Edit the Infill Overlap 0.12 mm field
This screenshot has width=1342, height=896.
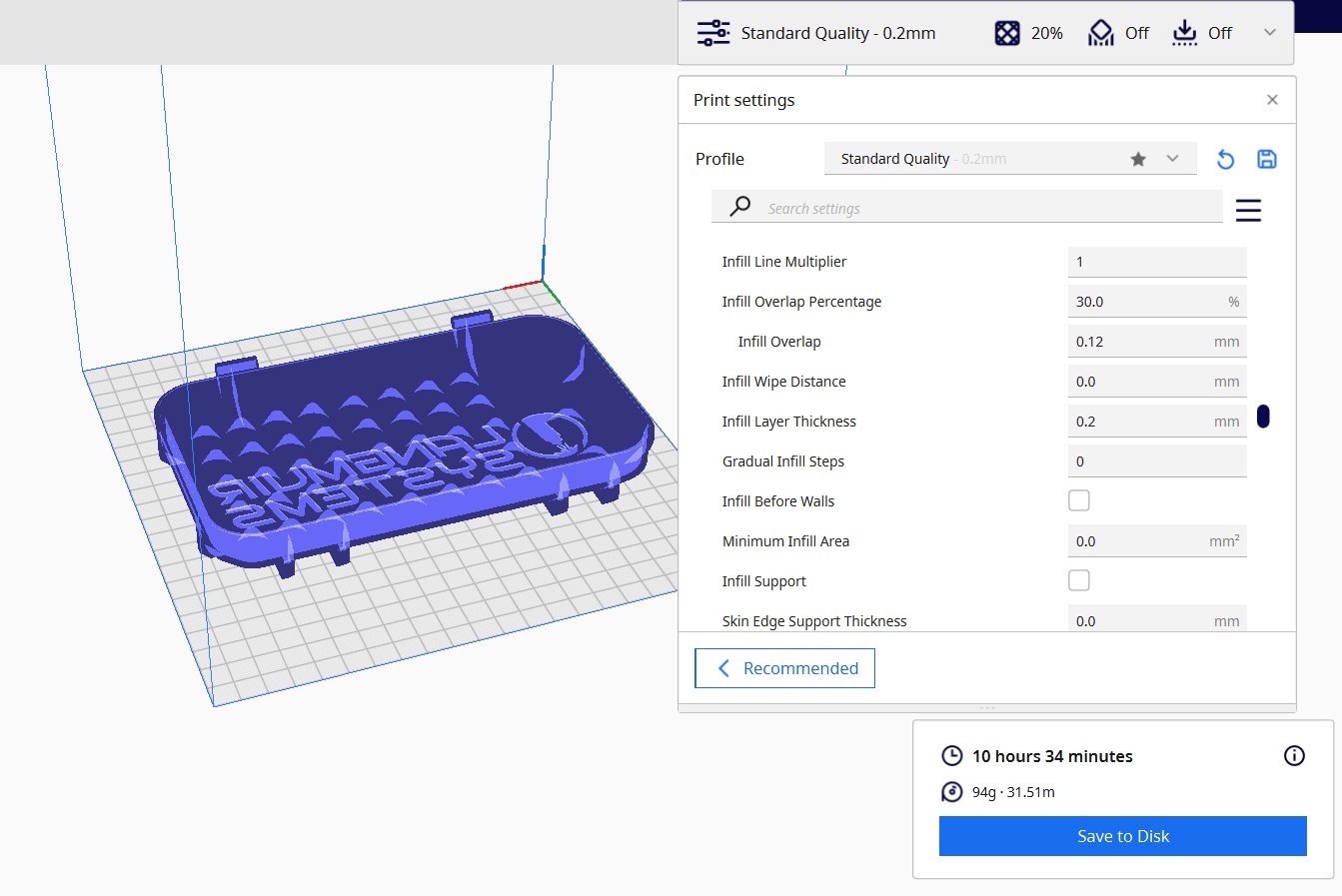click(1157, 342)
